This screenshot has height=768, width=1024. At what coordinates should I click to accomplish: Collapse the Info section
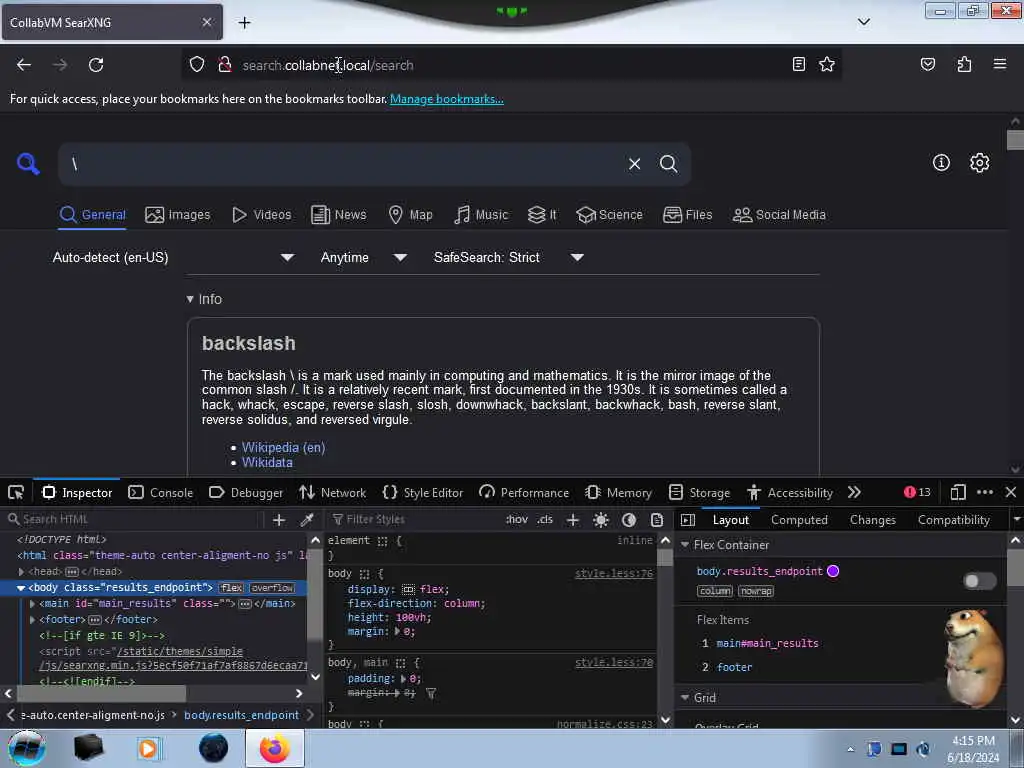[204, 299]
